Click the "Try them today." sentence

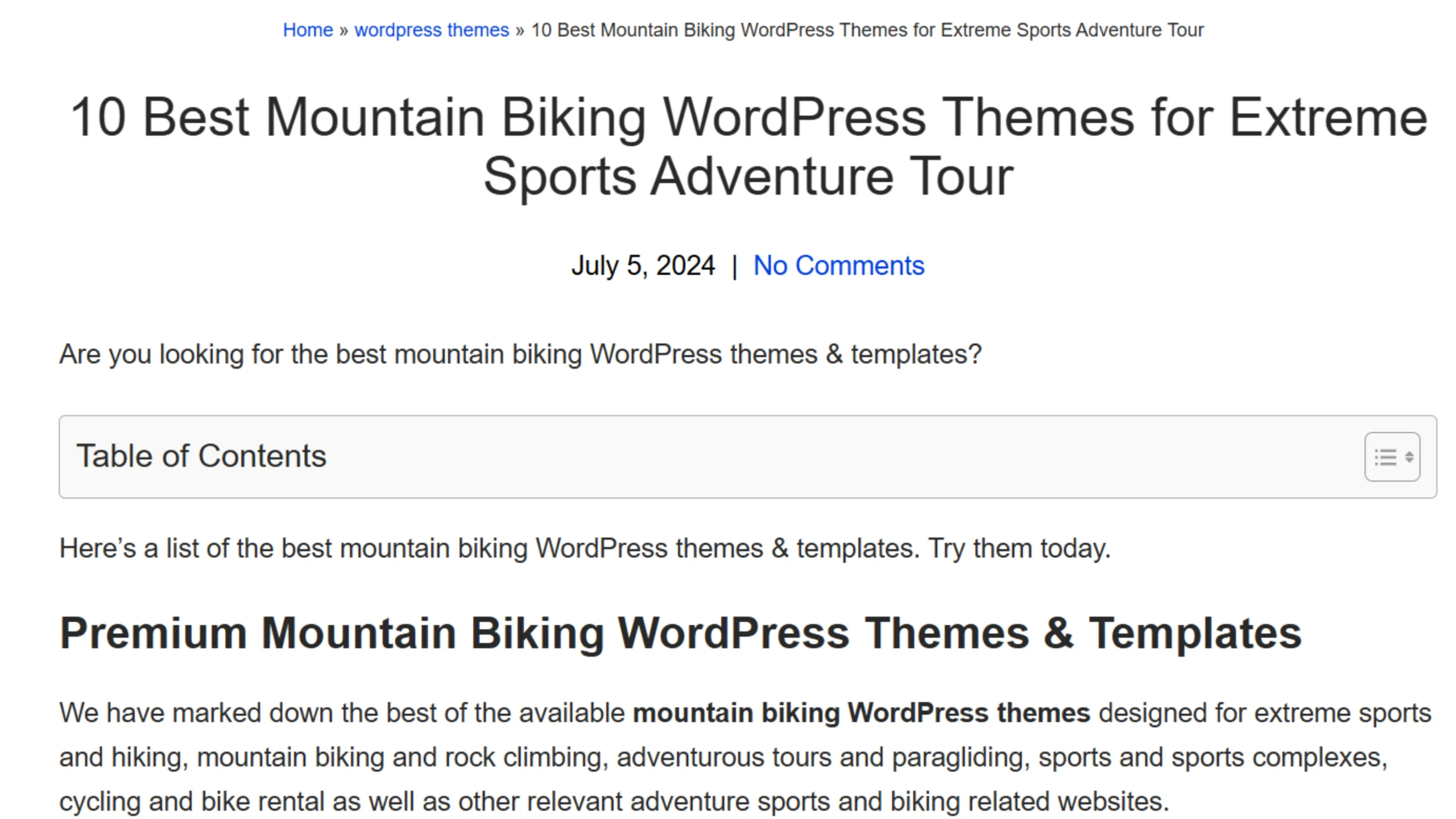coord(1019,549)
